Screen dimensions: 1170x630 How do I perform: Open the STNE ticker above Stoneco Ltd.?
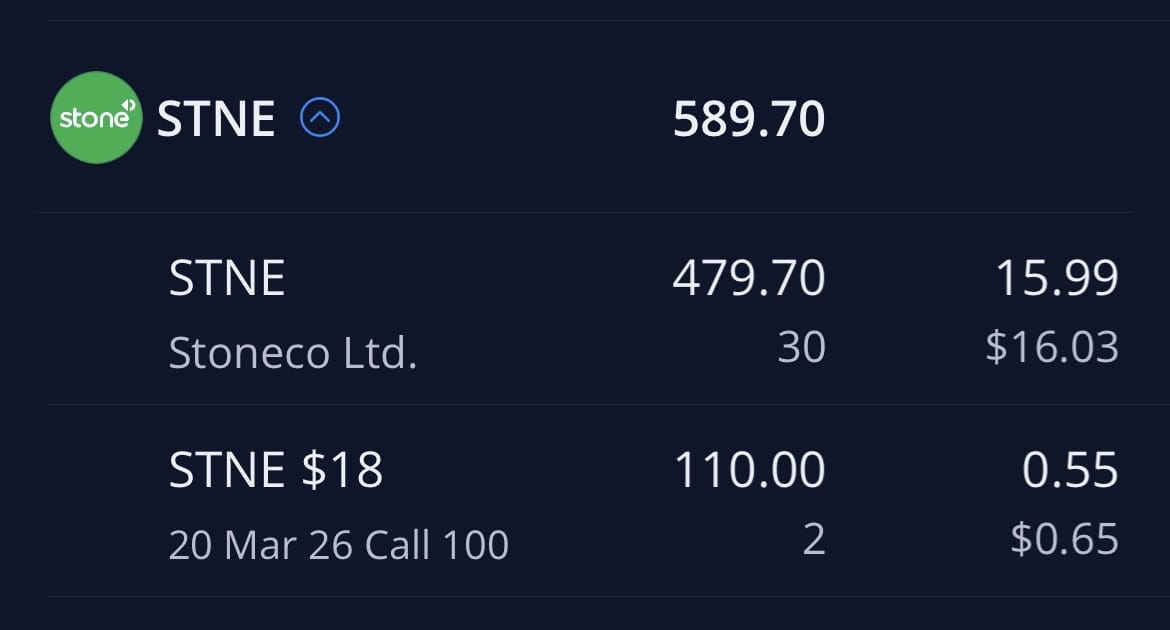[x=227, y=278]
